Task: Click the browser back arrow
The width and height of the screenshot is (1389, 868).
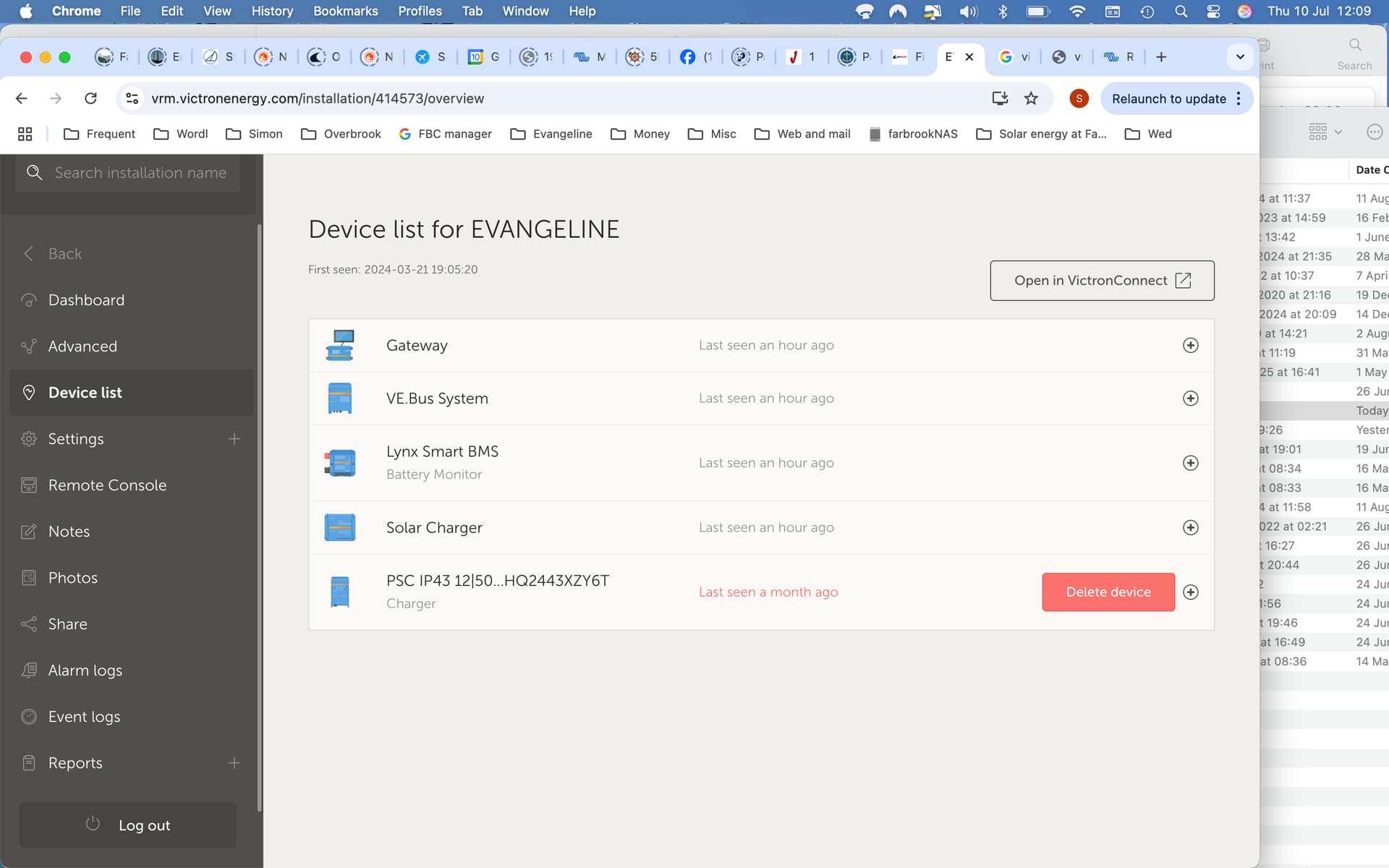Action: [x=22, y=98]
